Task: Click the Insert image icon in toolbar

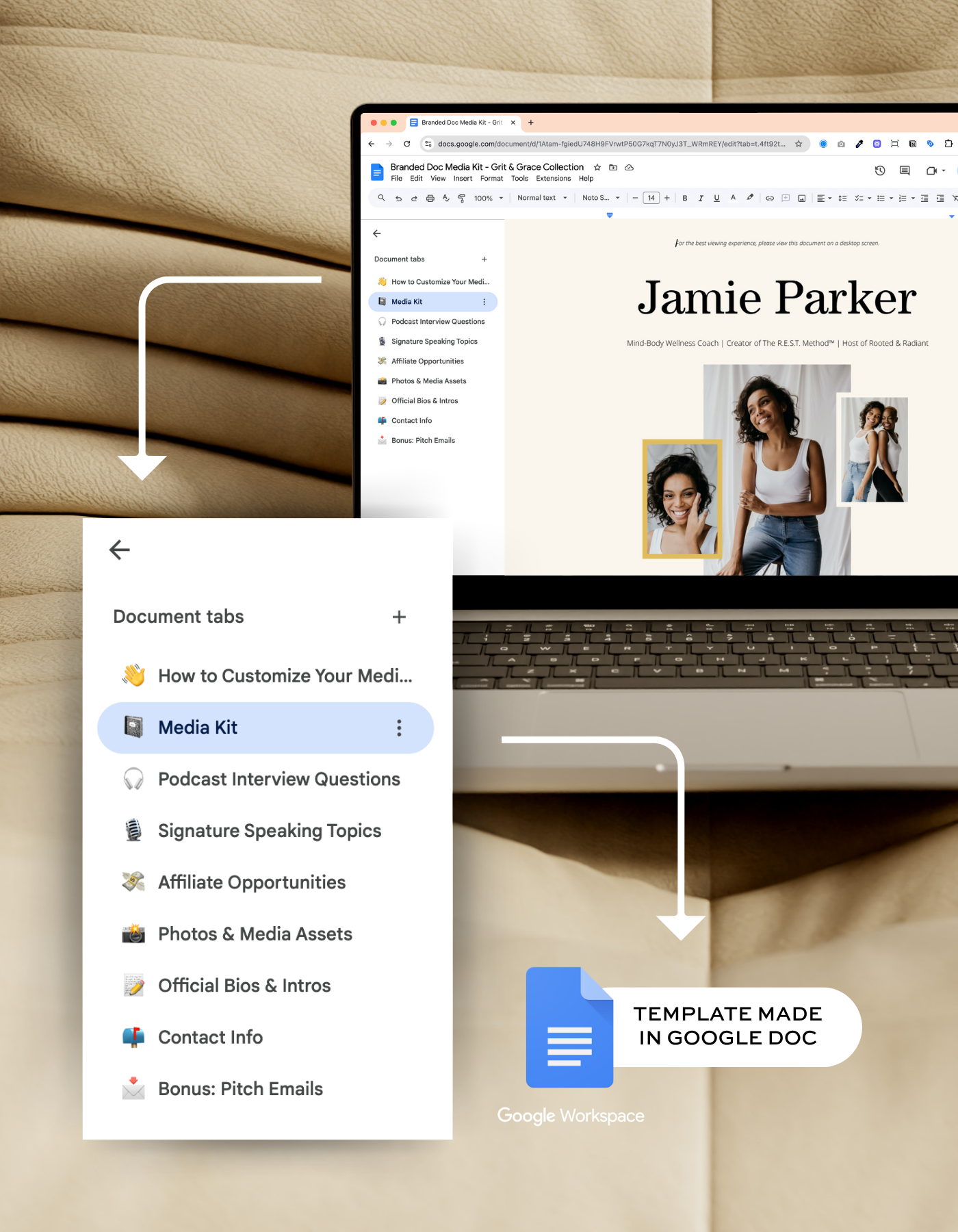Action: pyautogui.click(x=801, y=198)
